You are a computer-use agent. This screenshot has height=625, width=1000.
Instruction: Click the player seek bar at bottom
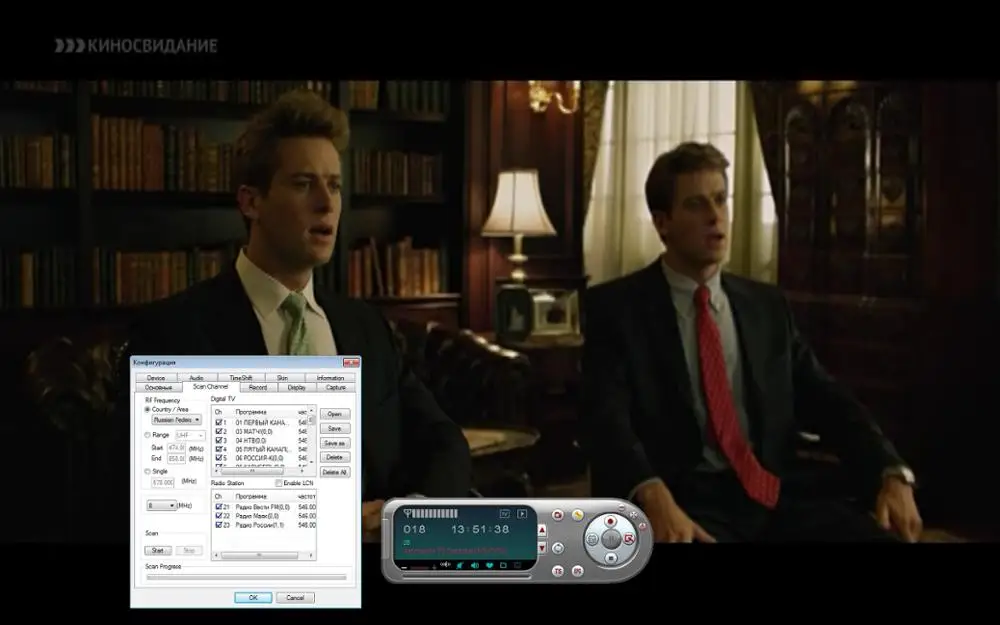click(x=466, y=578)
